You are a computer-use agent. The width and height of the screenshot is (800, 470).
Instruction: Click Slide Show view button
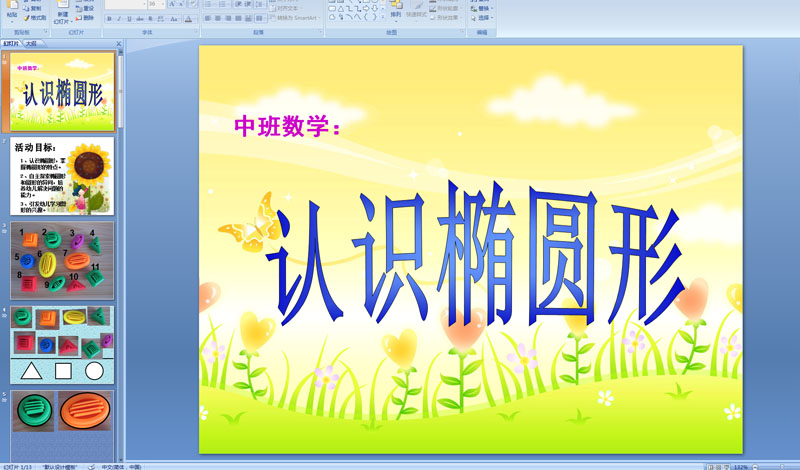pyautogui.click(x=727, y=467)
